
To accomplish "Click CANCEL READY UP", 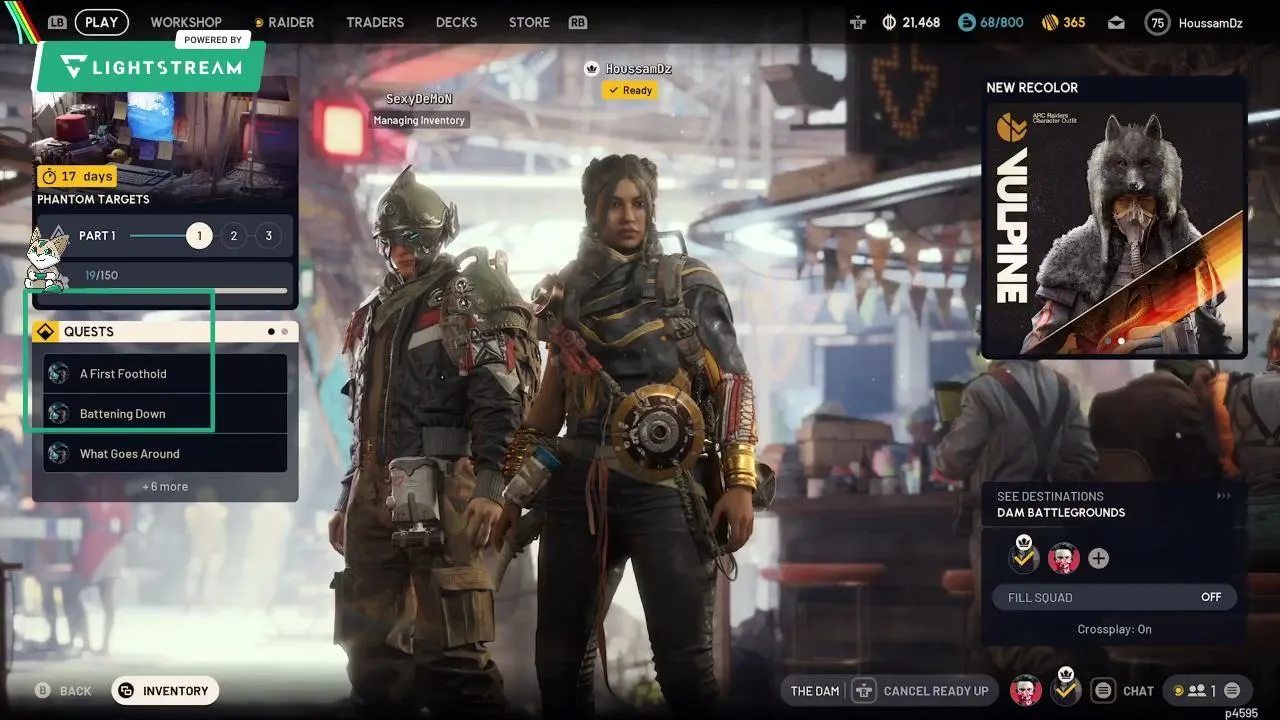I will coord(936,691).
